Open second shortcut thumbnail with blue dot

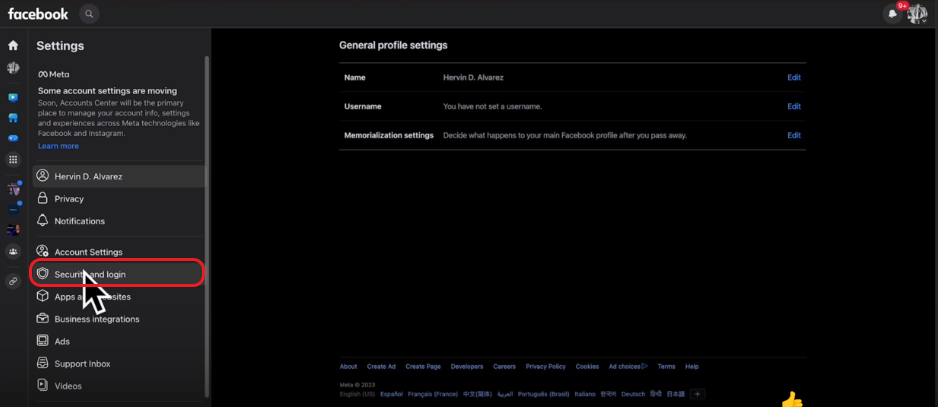13,210
